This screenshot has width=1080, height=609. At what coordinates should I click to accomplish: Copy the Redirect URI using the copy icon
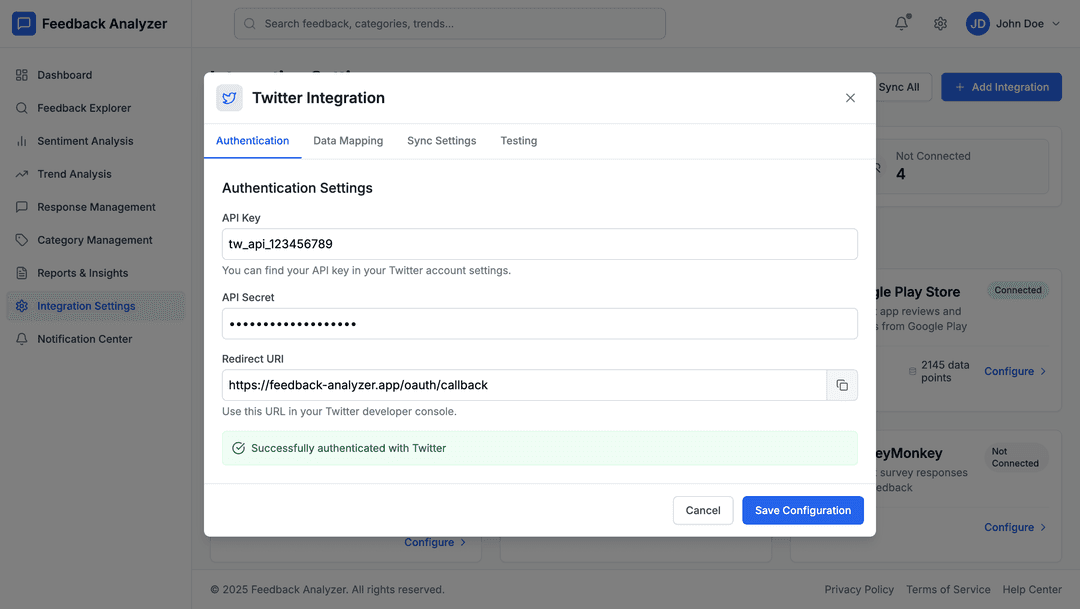[x=842, y=385]
